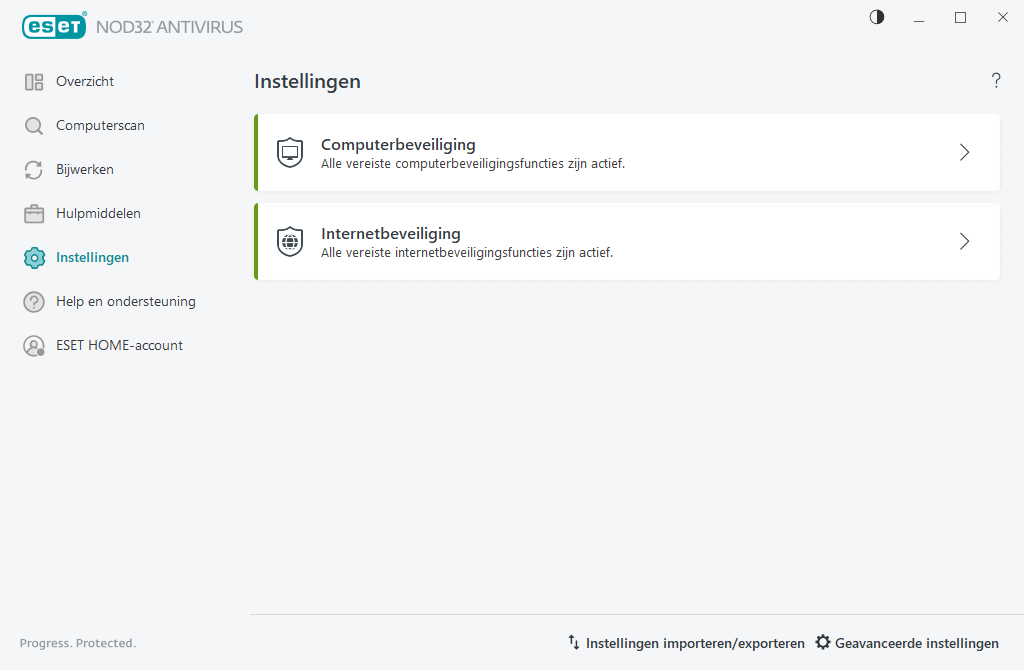Expand Internetbeveiliging with its chevron arrow
The width and height of the screenshot is (1024, 670).
click(964, 242)
